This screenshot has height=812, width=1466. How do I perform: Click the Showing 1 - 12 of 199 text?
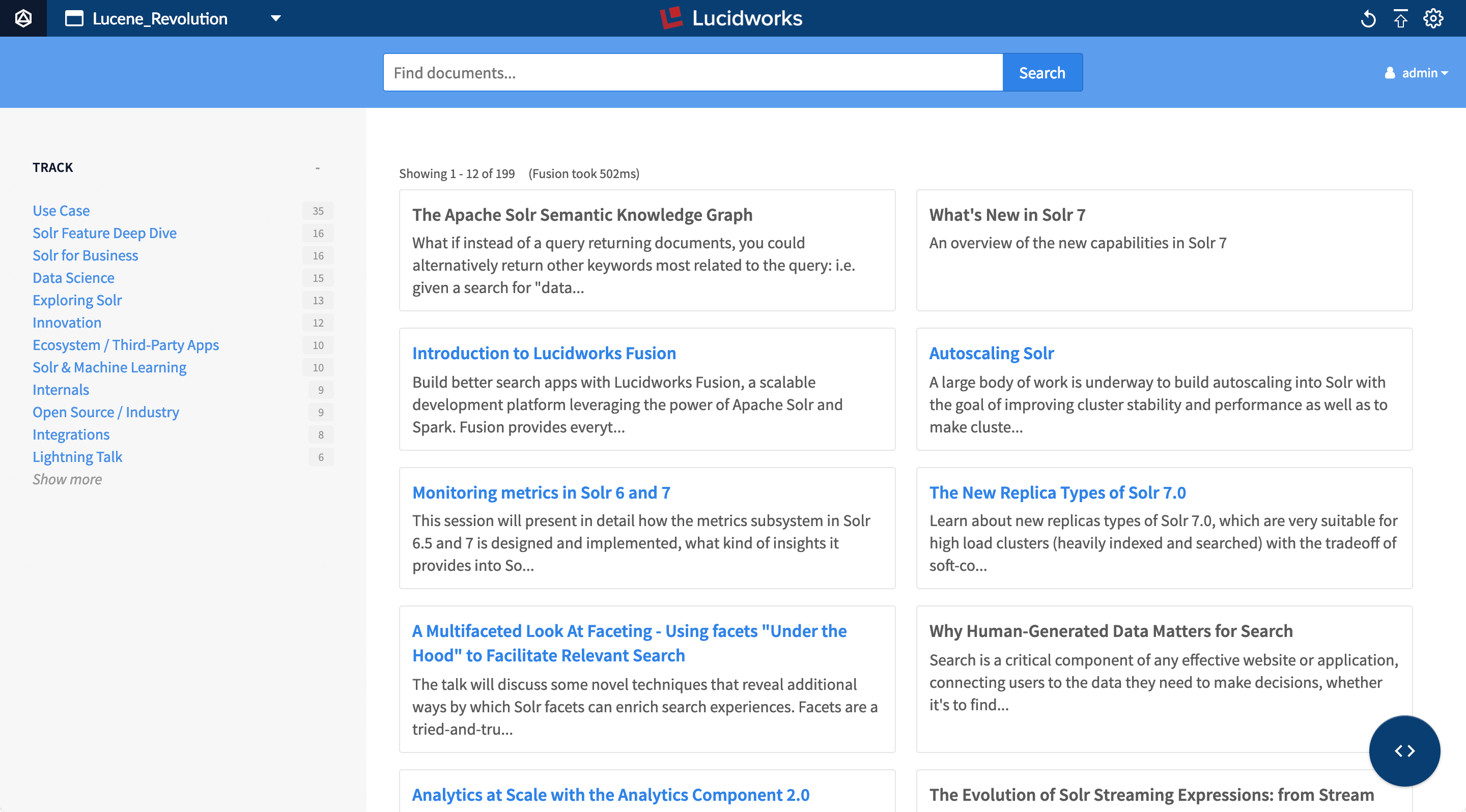[457, 173]
